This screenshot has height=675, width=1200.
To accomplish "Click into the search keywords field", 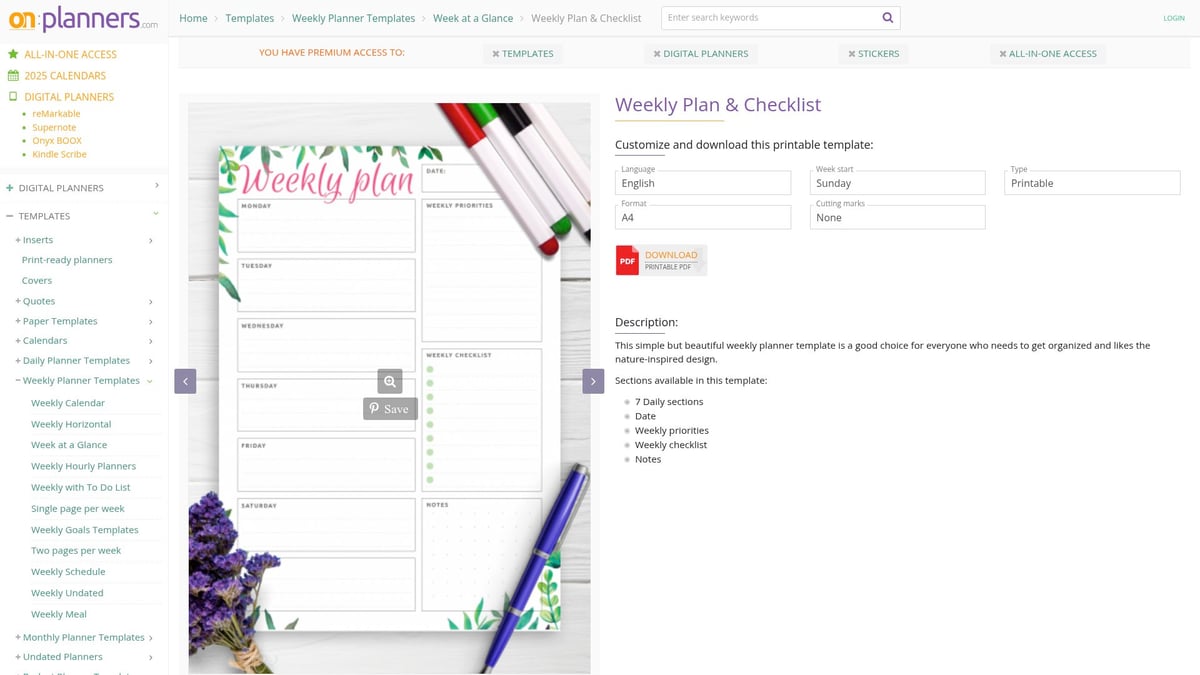I will pos(768,18).
